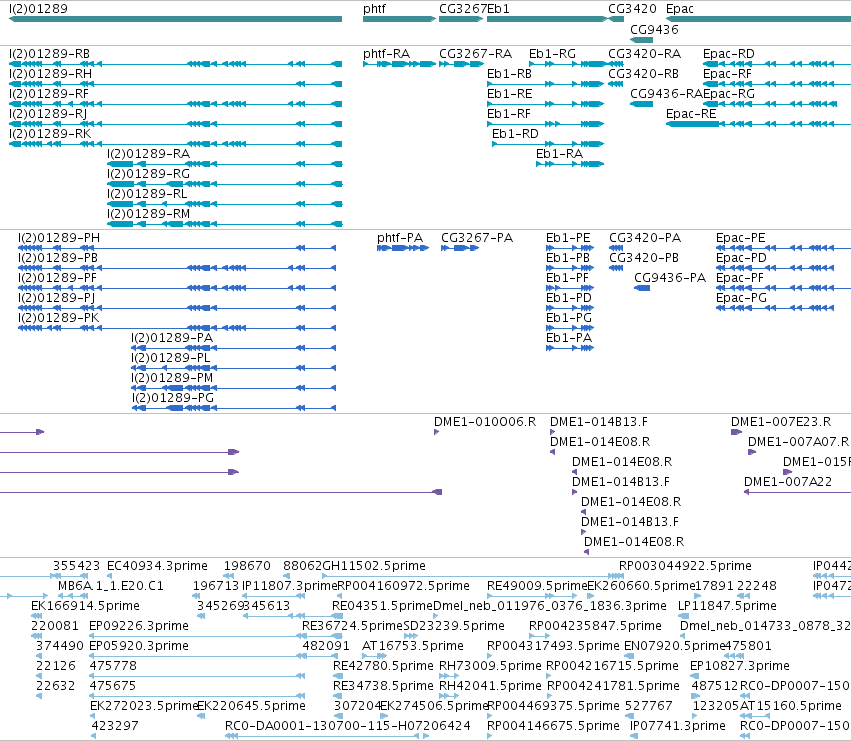
Task: Click the l(2)01289-RK transcript label
Action: (x=50, y=134)
